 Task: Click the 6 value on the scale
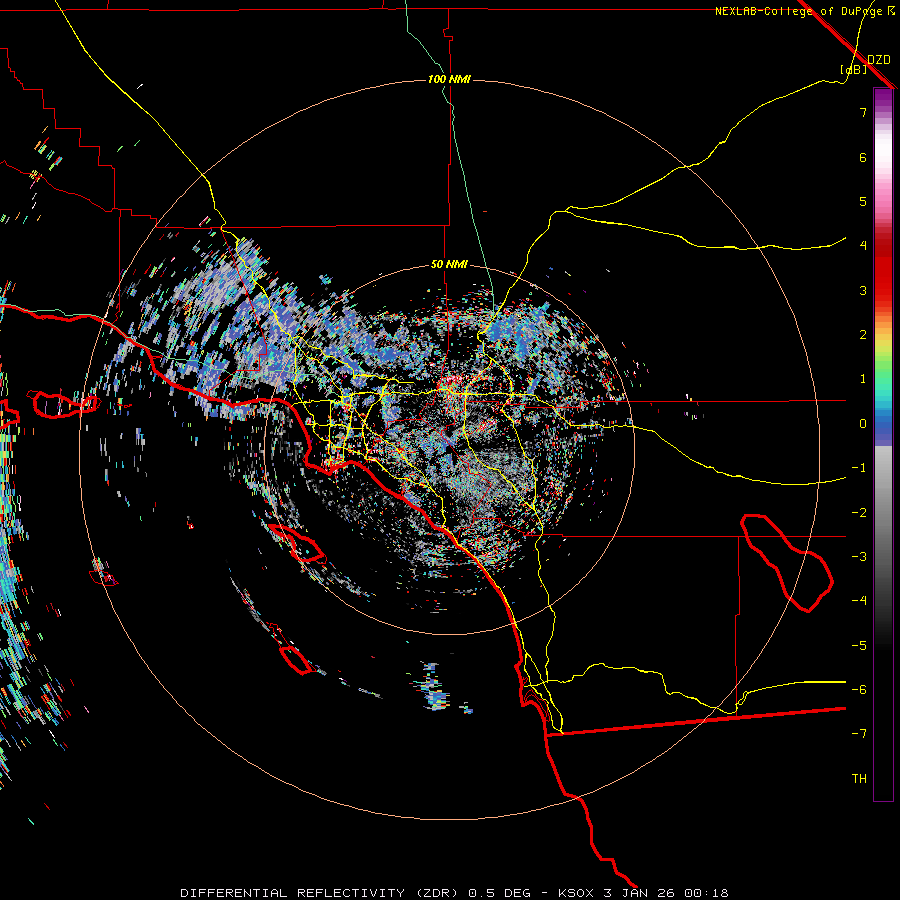[863, 157]
